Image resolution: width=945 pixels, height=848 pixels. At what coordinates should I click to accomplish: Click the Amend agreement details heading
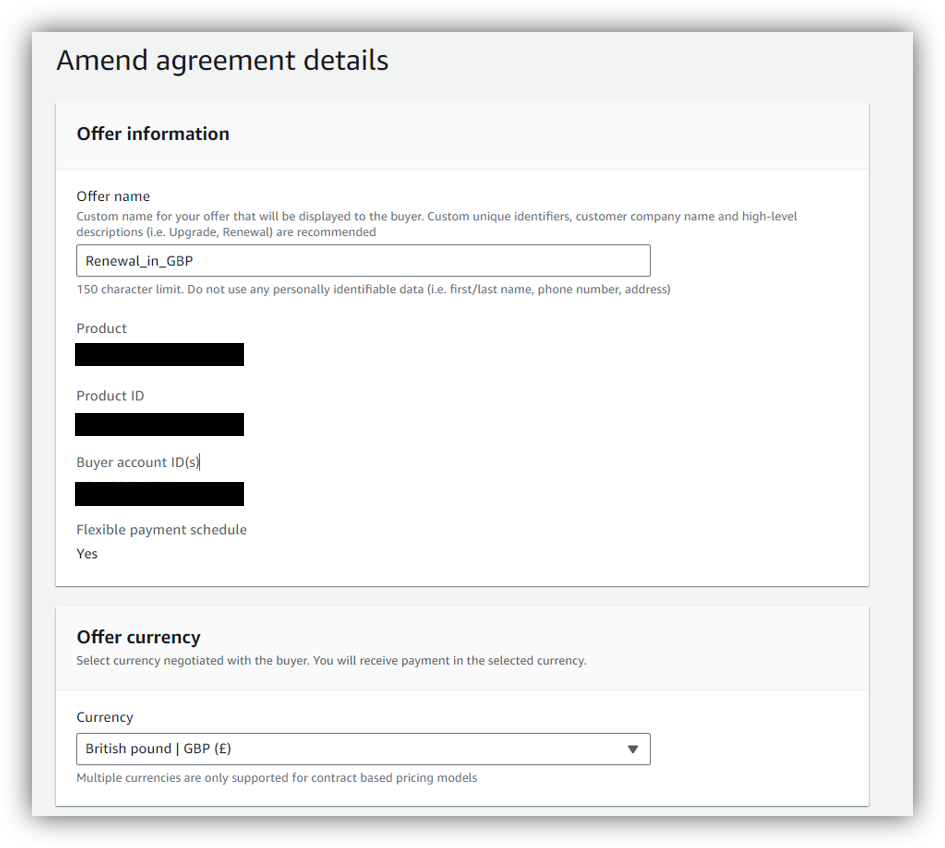point(222,60)
